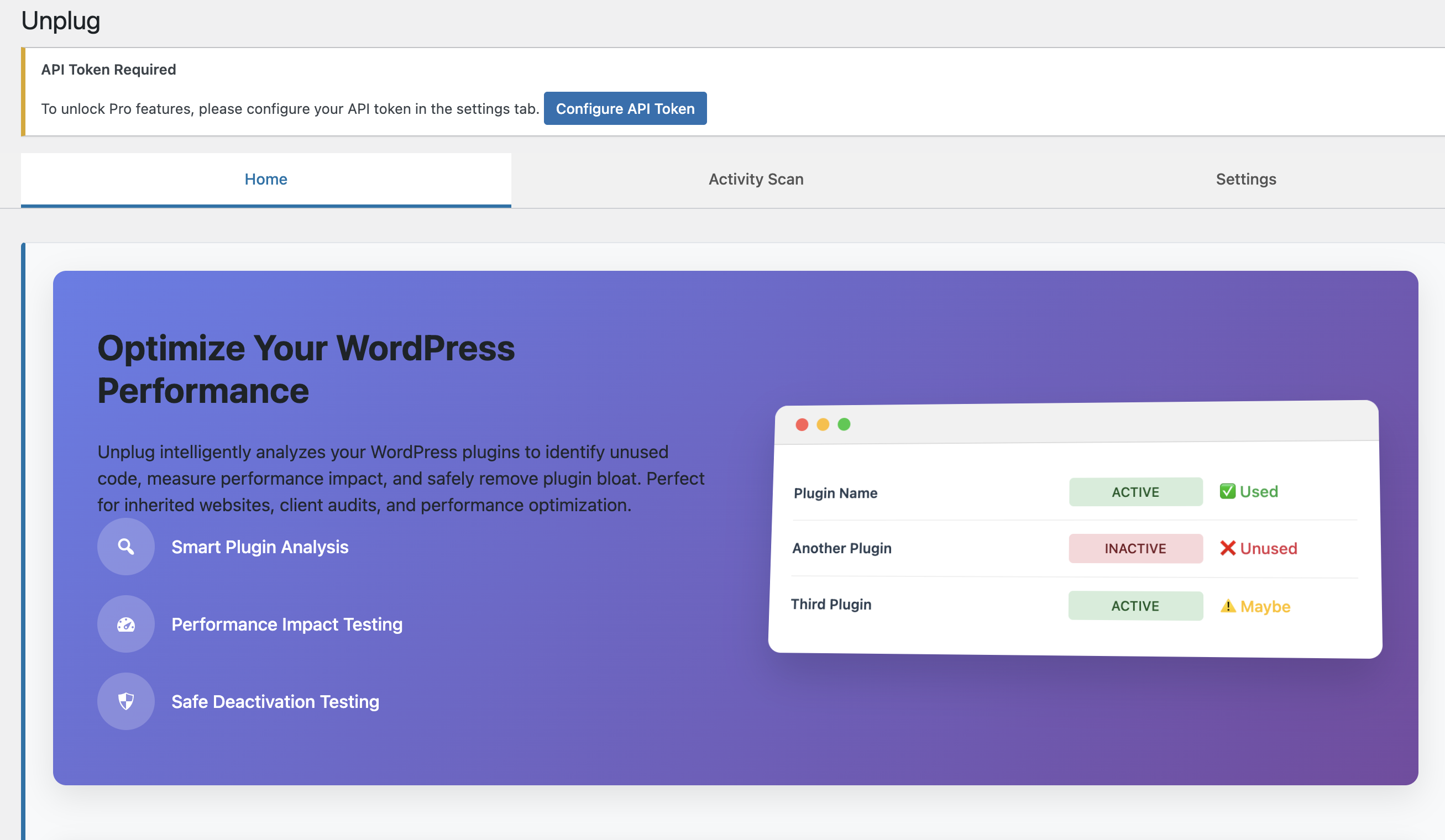Click the INACTIVE badge for Another Plugin
1445x840 pixels.
coord(1136,549)
